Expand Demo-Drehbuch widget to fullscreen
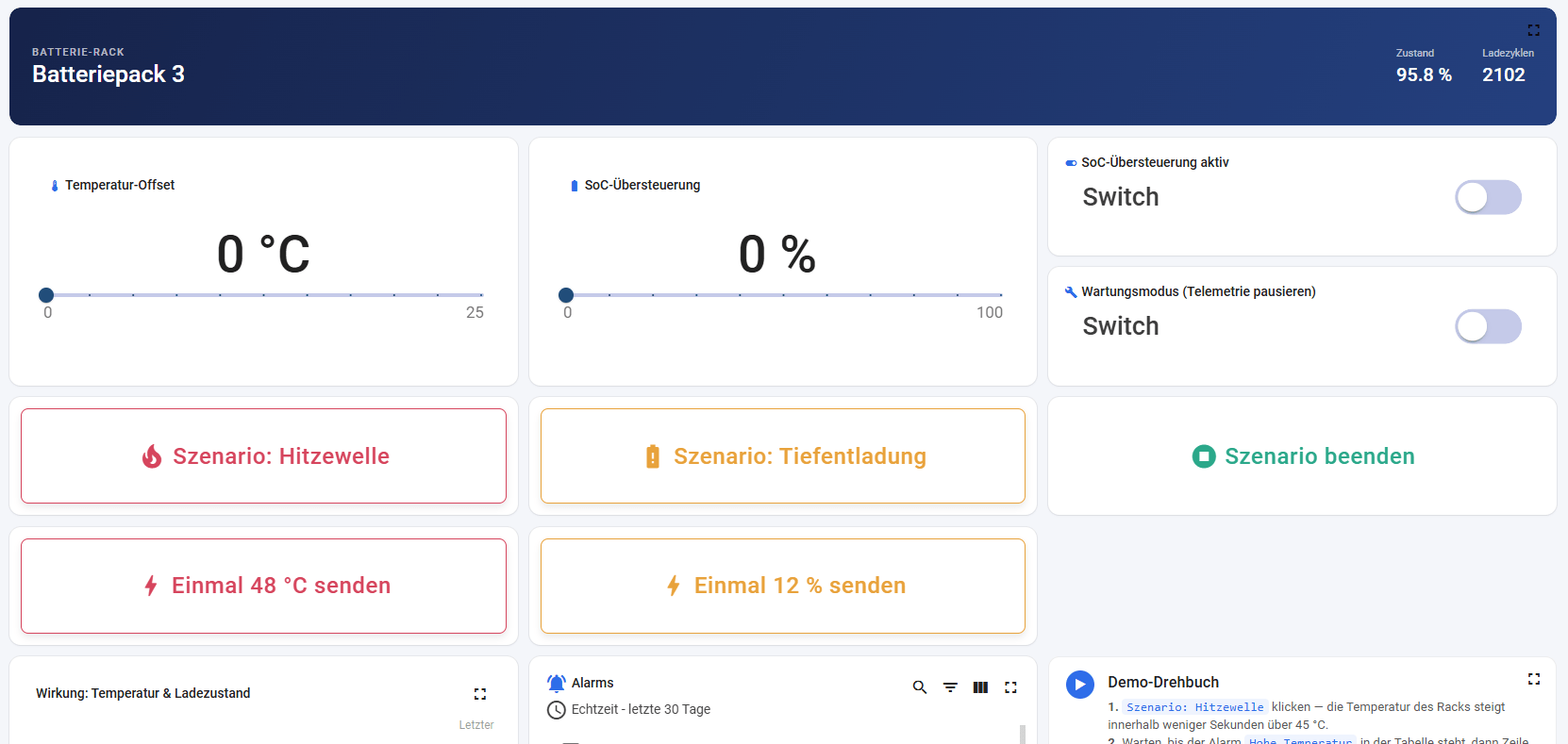Image resolution: width=1568 pixels, height=744 pixels. [1534, 679]
